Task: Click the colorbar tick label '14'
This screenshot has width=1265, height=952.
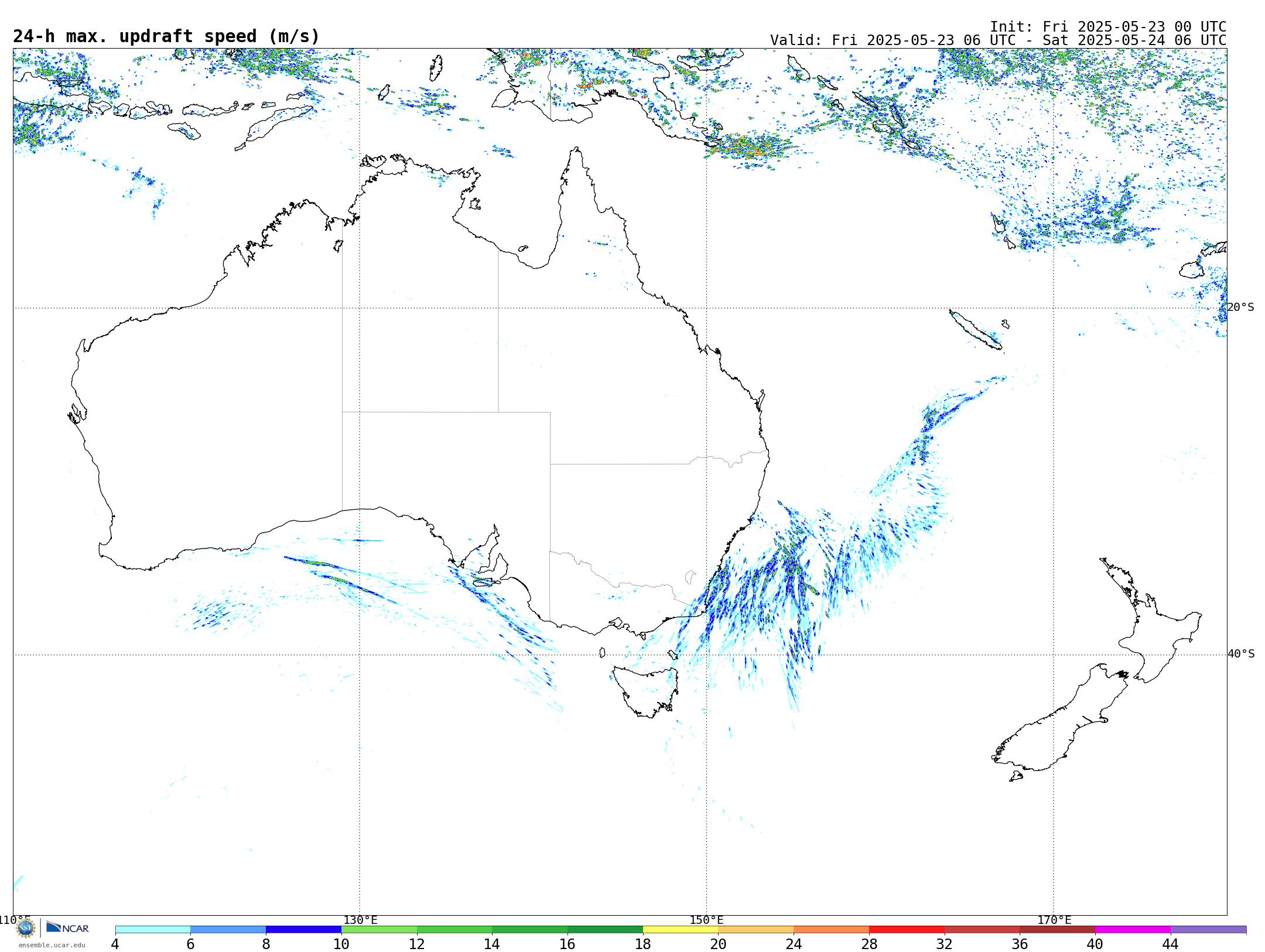Action: pyautogui.click(x=492, y=944)
